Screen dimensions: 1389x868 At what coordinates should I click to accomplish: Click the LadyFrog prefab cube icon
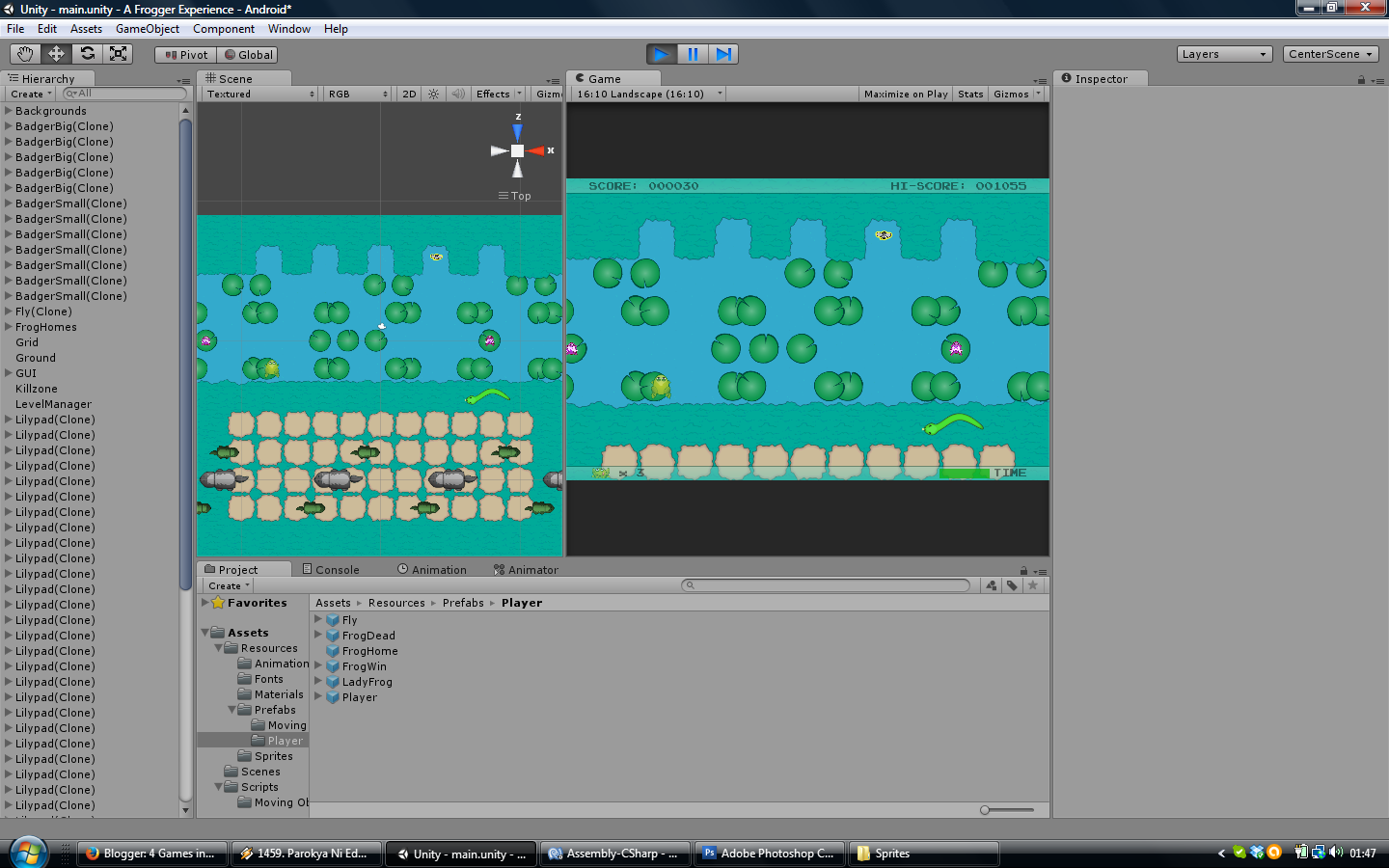333,682
